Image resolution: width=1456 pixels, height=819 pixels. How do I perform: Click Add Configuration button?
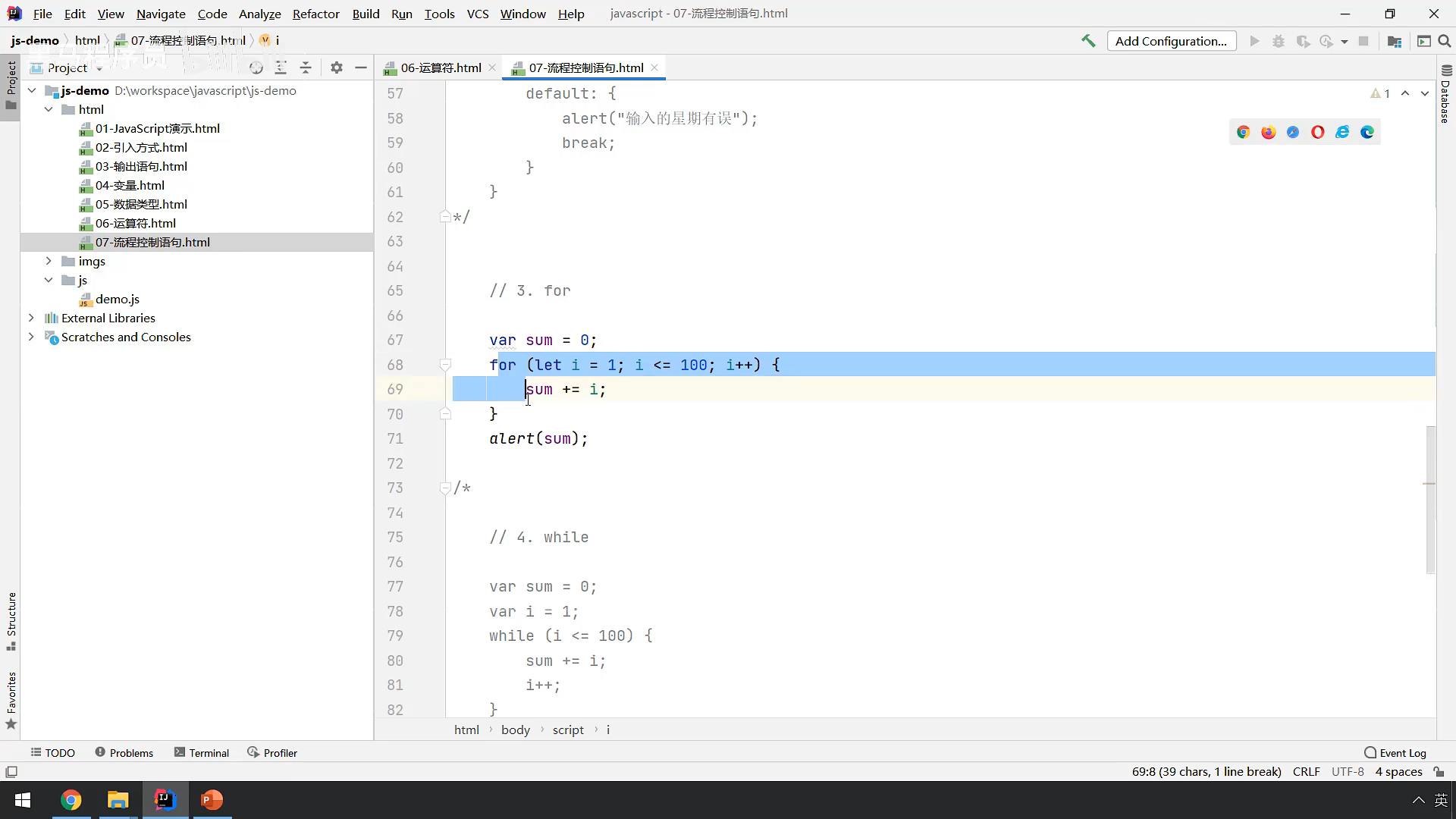click(x=1171, y=41)
